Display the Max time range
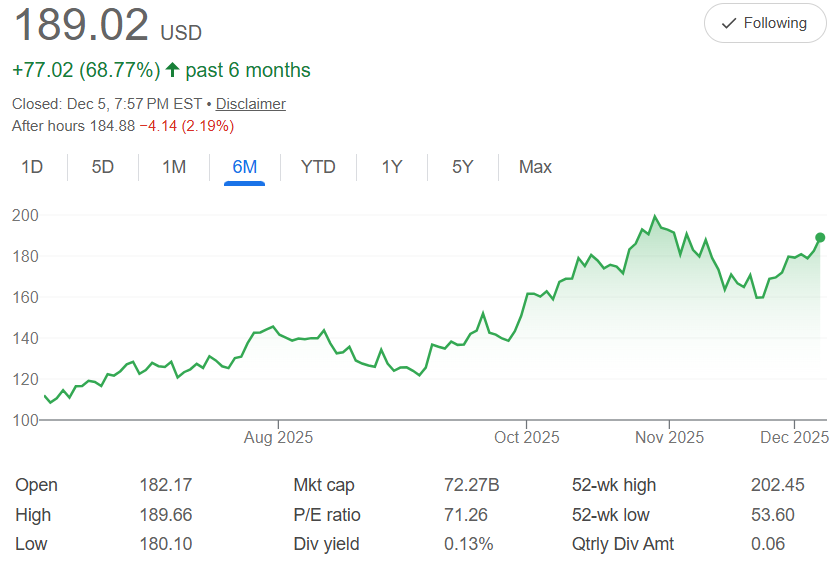Image resolution: width=840 pixels, height=562 pixels. point(535,167)
